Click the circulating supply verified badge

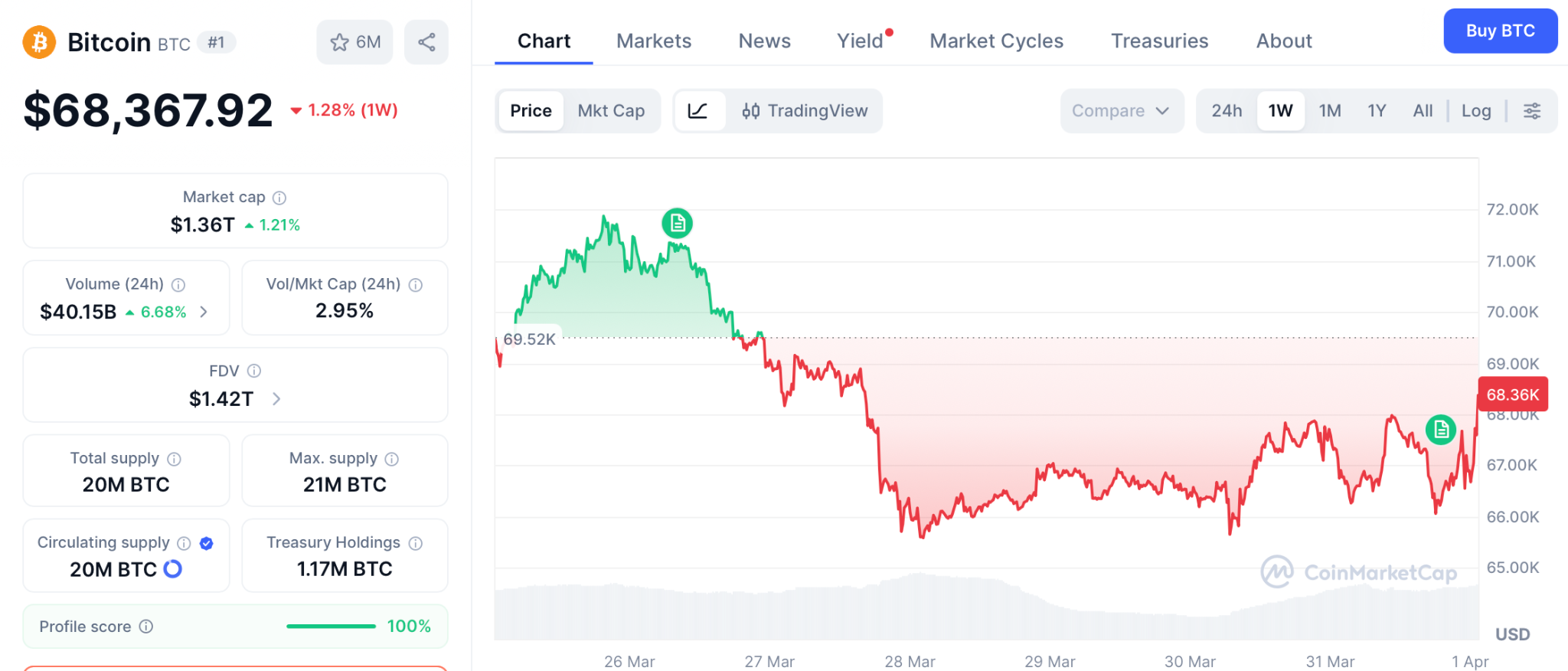(x=206, y=543)
